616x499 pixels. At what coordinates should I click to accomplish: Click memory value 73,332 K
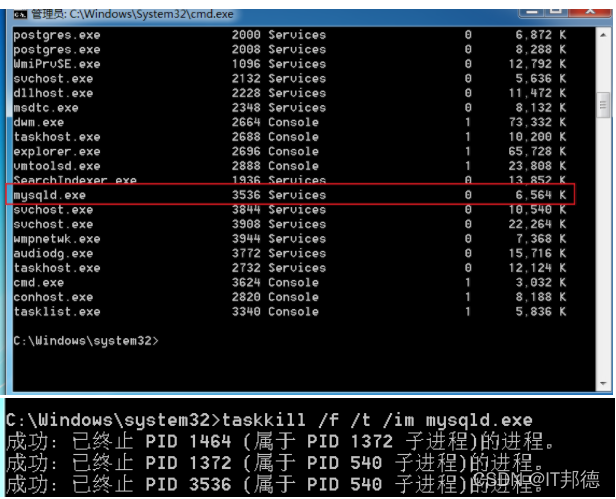[537, 122]
